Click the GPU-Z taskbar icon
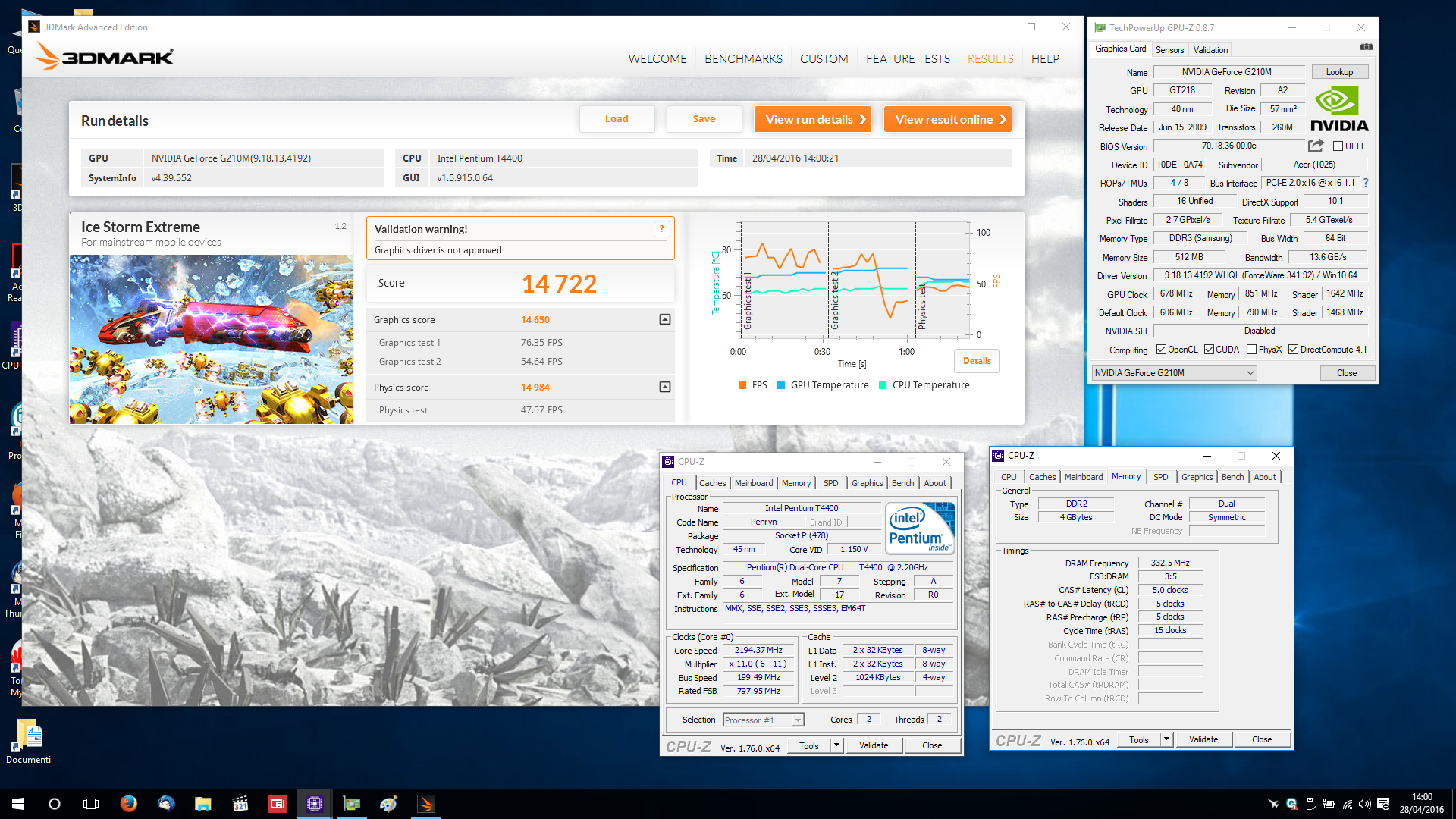This screenshot has height=819, width=1456. click(x=352, y=804)
